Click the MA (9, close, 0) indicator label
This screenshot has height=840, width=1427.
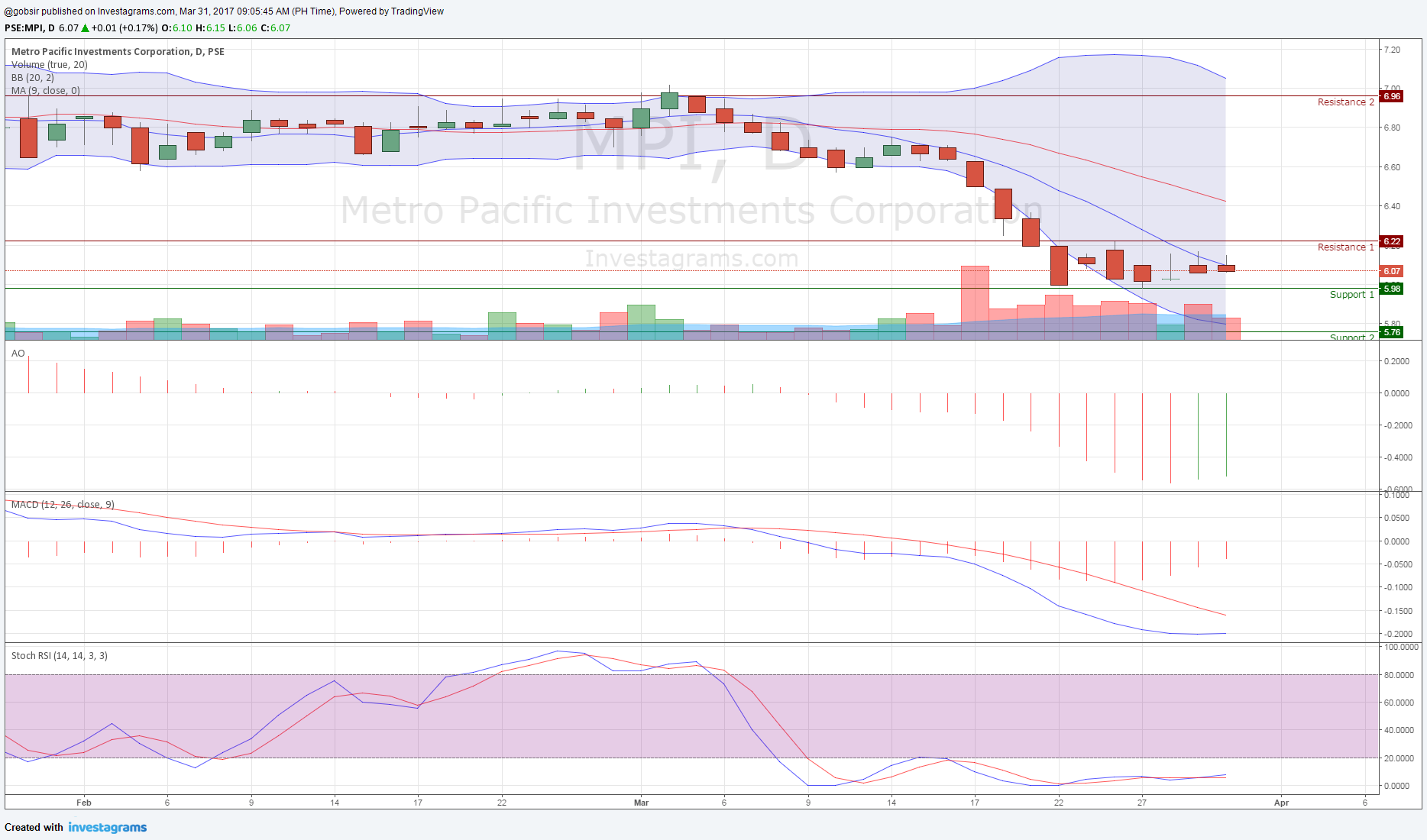pos(46,91)
